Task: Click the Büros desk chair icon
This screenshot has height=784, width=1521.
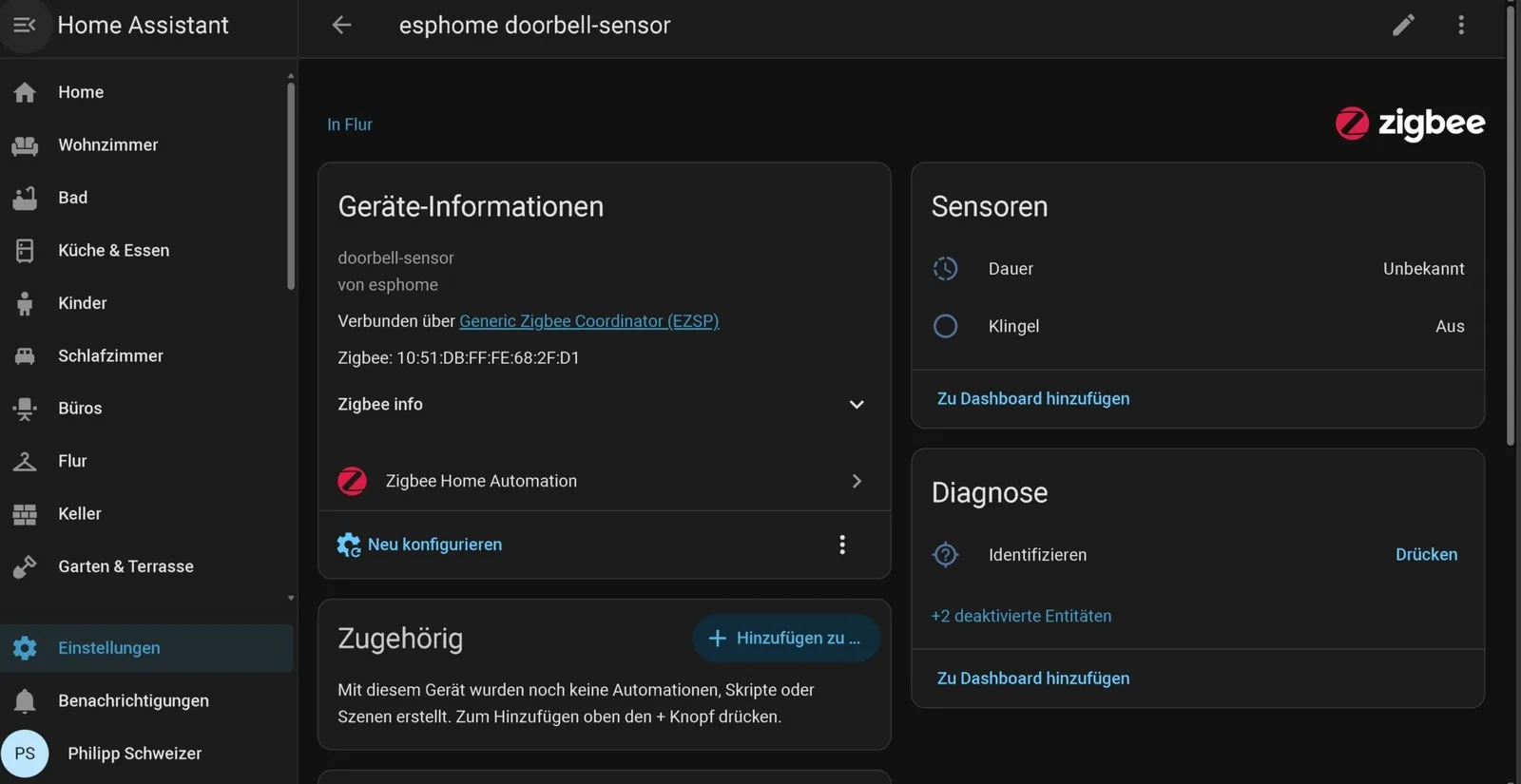Action: [x=25, y=409]
